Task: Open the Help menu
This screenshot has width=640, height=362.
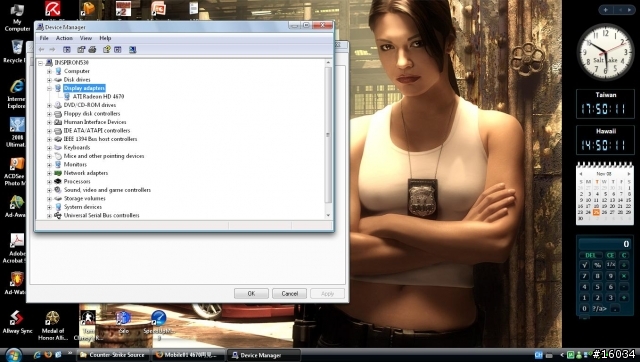Action: point(105,38)
